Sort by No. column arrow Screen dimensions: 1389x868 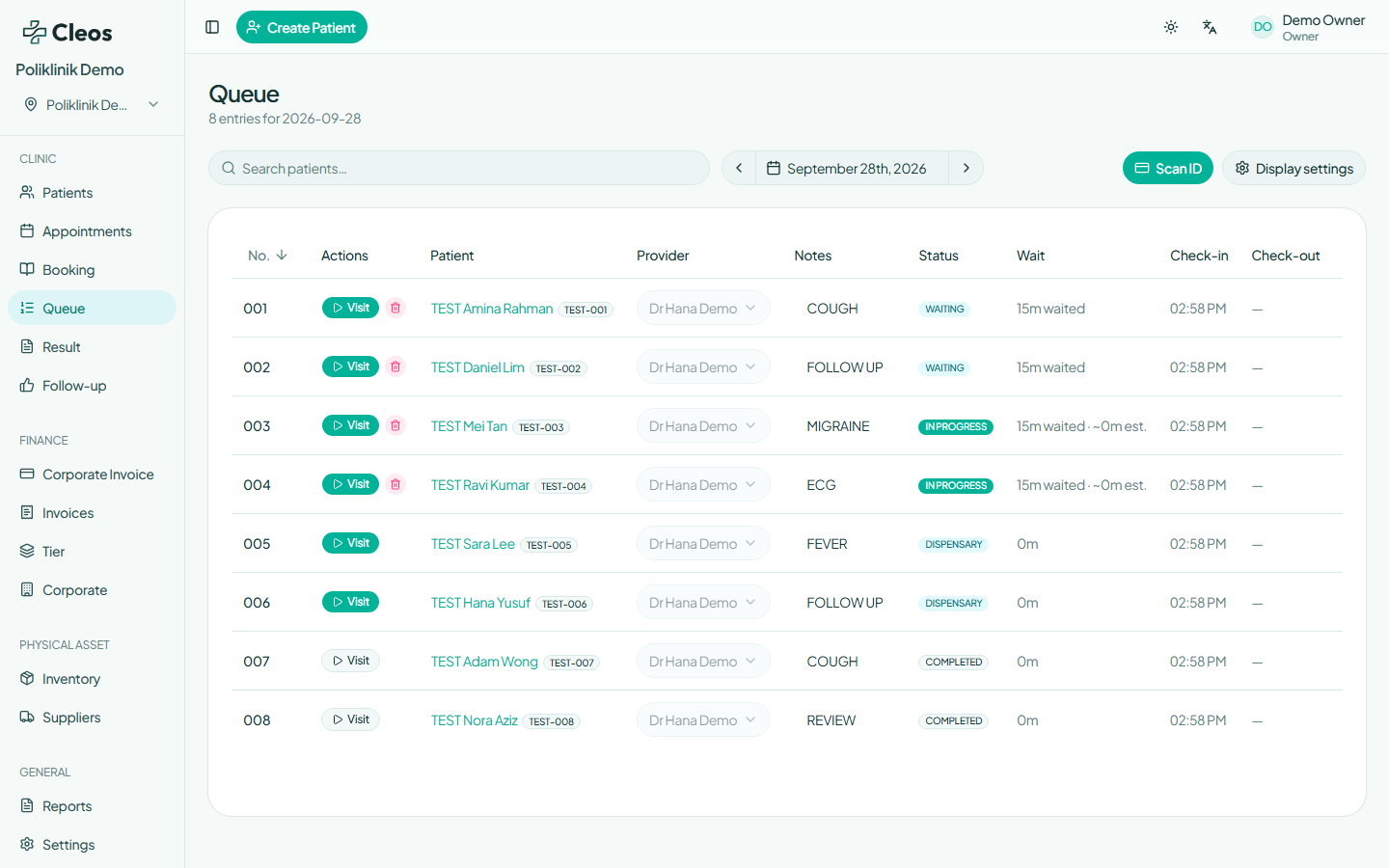[282, 256]
